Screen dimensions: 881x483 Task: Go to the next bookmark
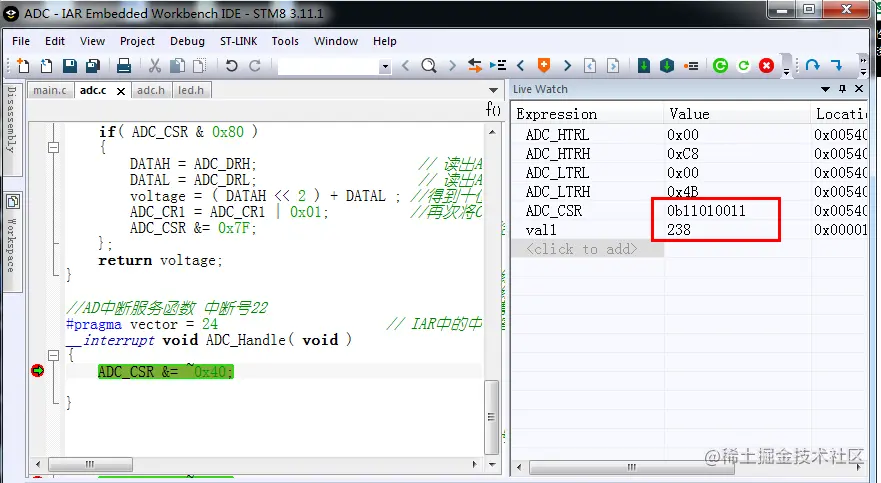click(567, 66)
